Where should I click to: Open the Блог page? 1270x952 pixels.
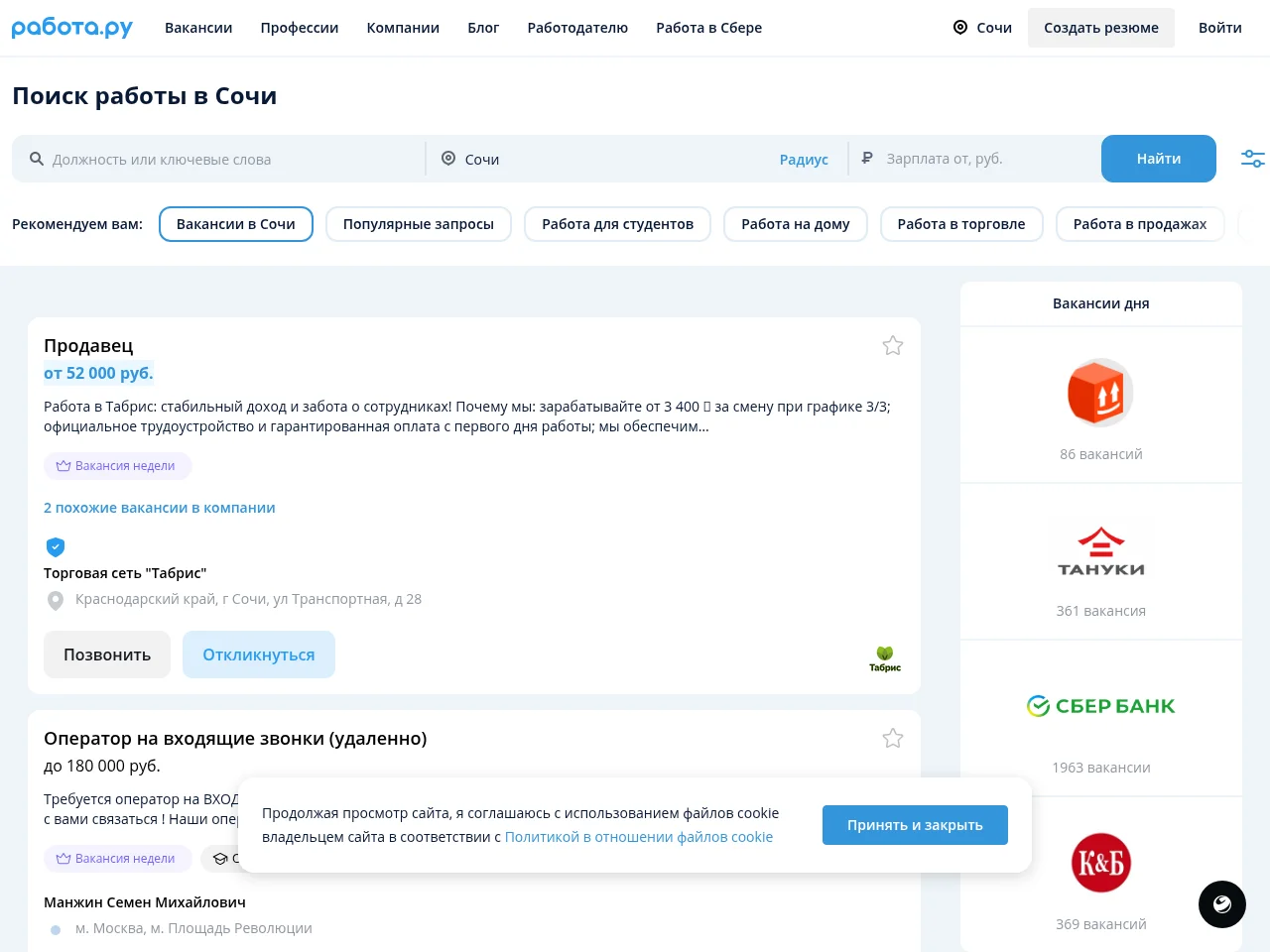[x=483, y=28]
